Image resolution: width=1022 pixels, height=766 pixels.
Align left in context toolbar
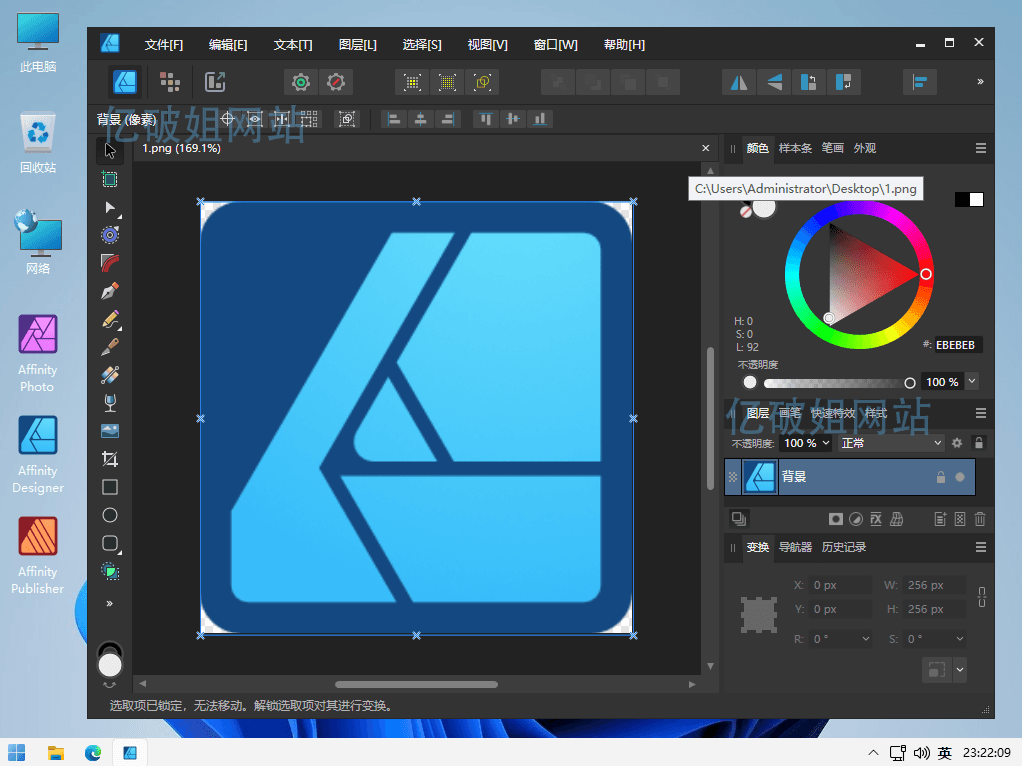point(394,119)
